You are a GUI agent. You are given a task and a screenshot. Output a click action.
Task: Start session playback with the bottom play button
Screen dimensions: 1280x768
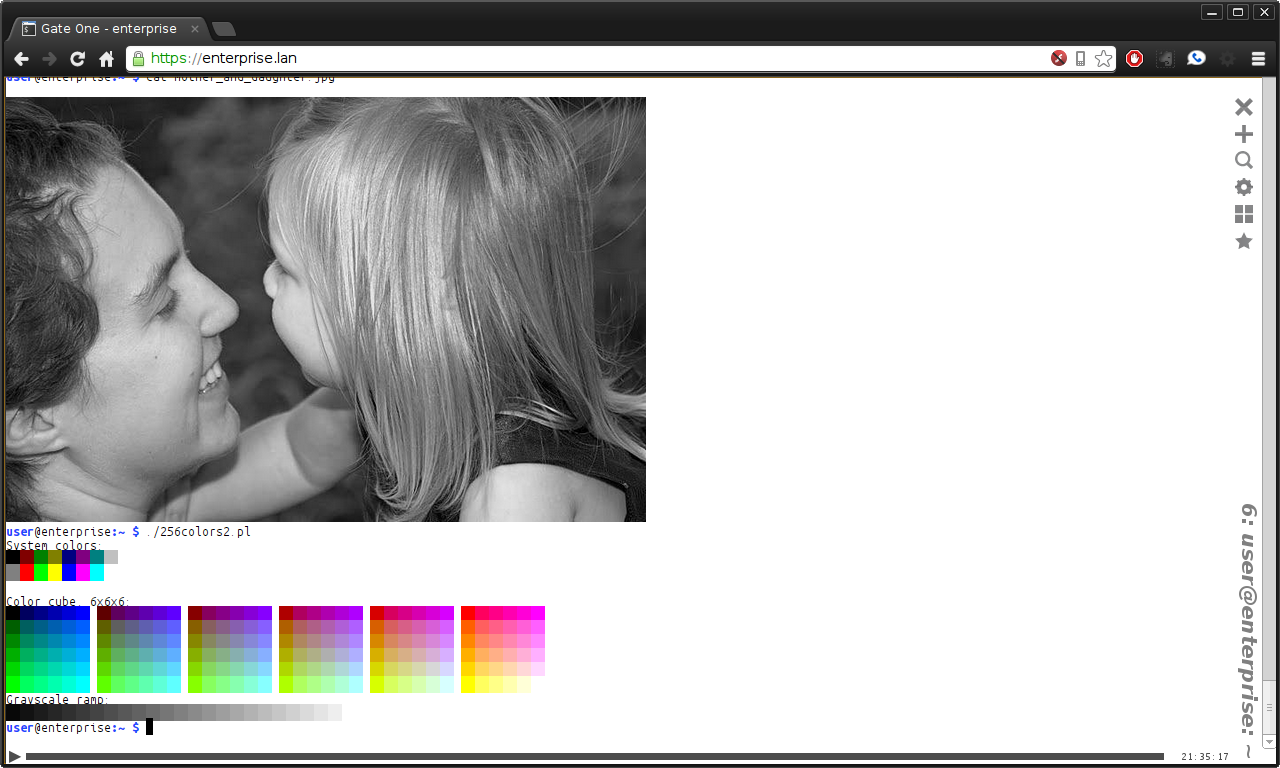[x=13, y=757]
